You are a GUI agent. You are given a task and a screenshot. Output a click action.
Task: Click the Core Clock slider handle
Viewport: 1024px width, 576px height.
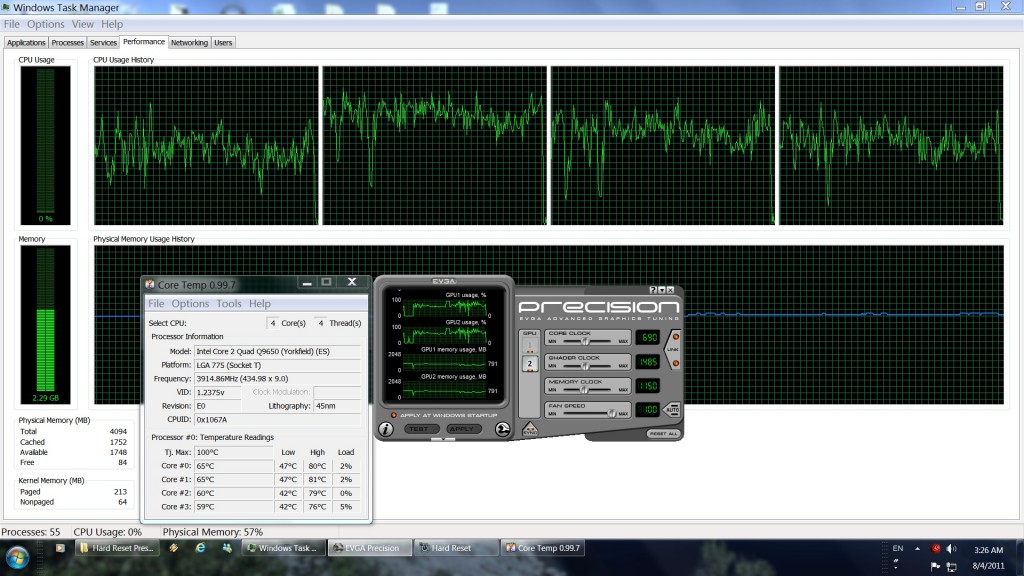pyautogui.click(x=583, y=342)
